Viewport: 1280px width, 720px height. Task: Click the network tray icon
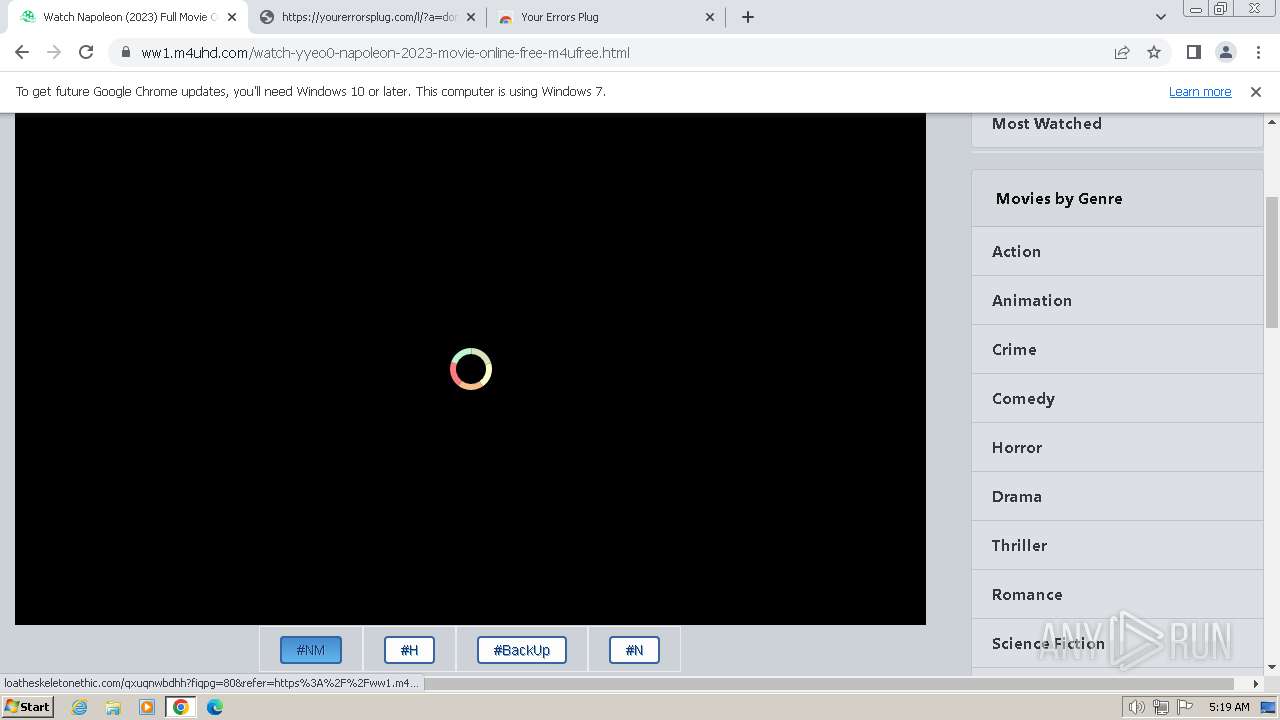[x=1161, y=707]
